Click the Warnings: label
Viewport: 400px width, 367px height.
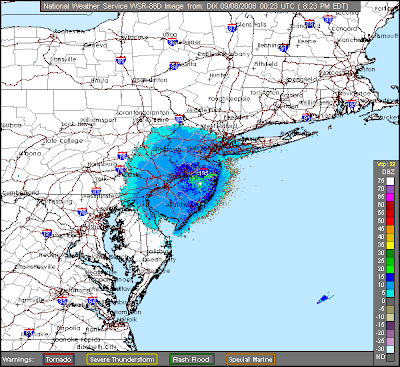tap(18, 360)
